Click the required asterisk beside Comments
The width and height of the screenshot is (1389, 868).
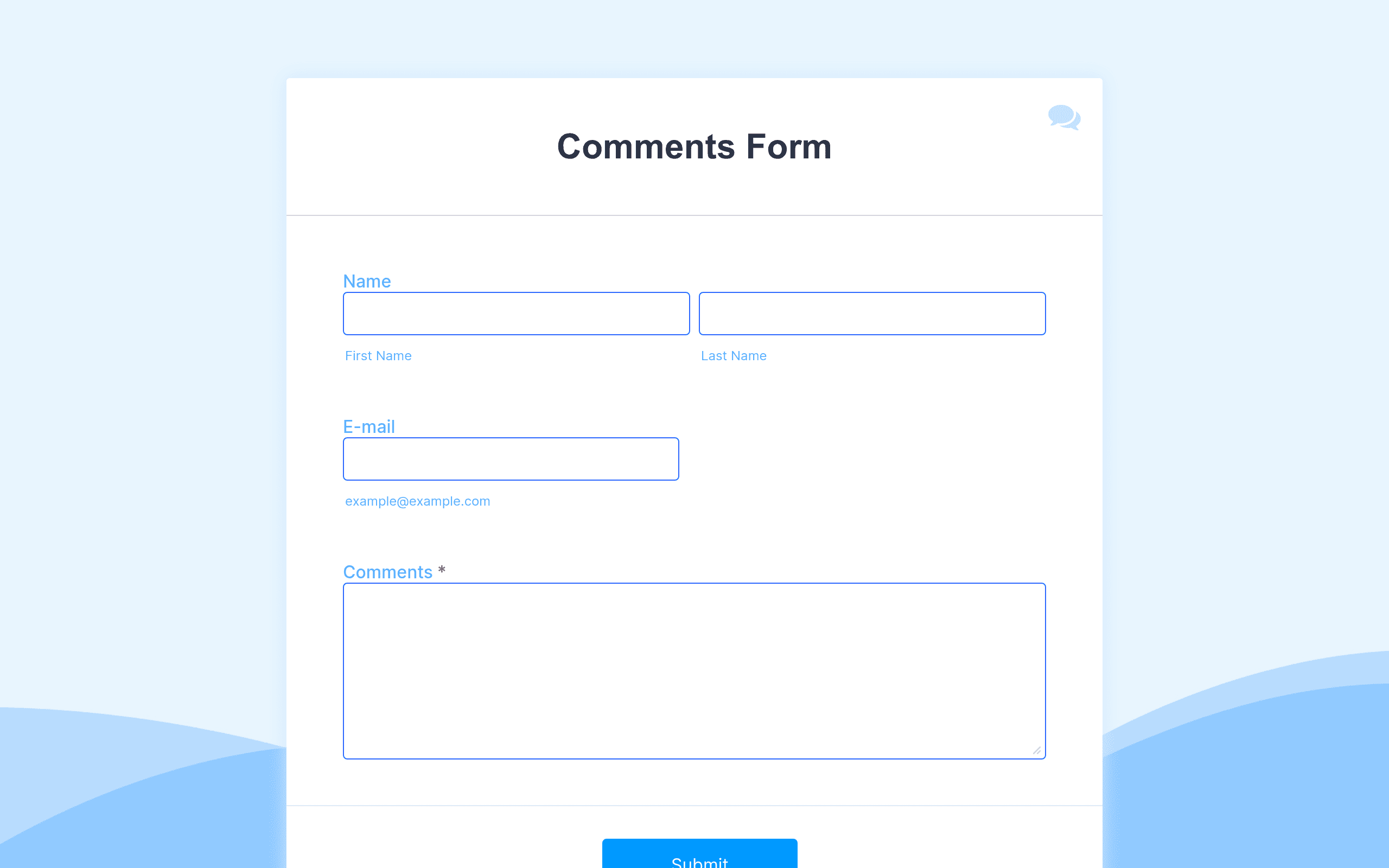click(441, 570)
